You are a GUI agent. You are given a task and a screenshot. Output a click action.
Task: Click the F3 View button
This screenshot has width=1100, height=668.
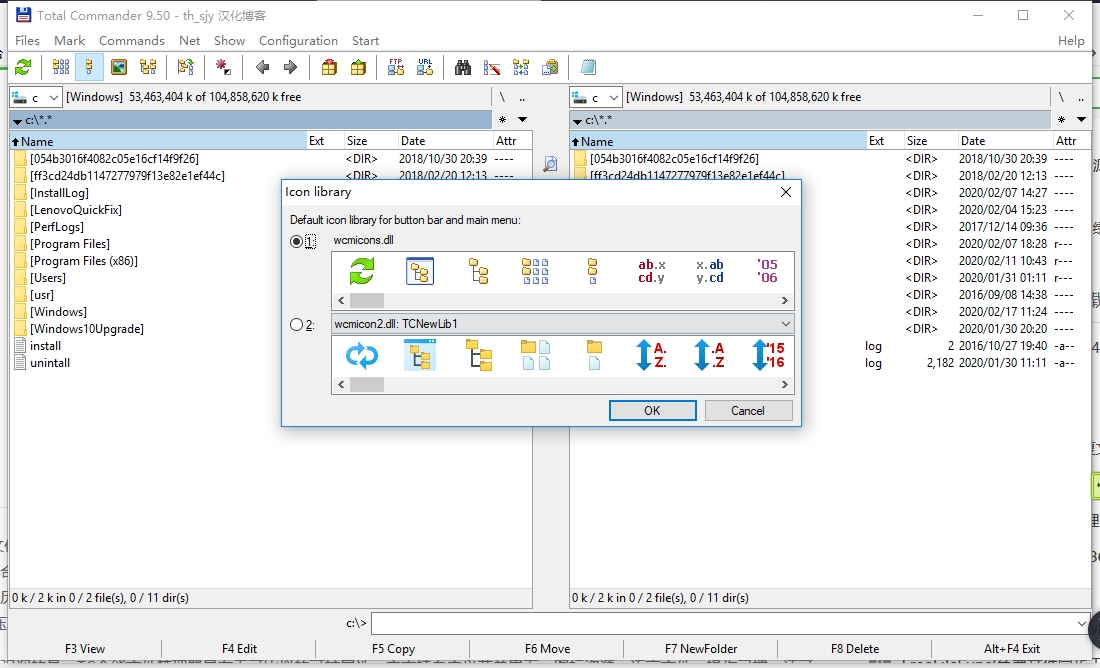pos(85,648)
